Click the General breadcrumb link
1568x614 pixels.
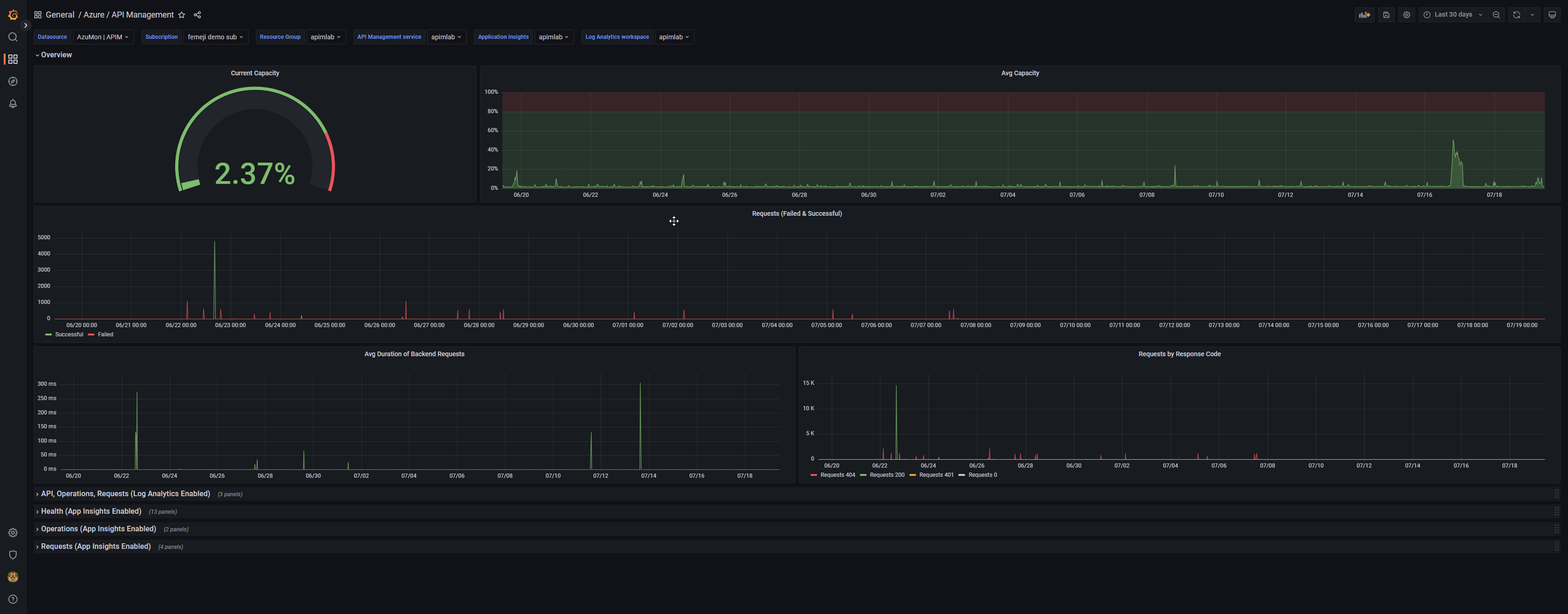click(60, 15)
